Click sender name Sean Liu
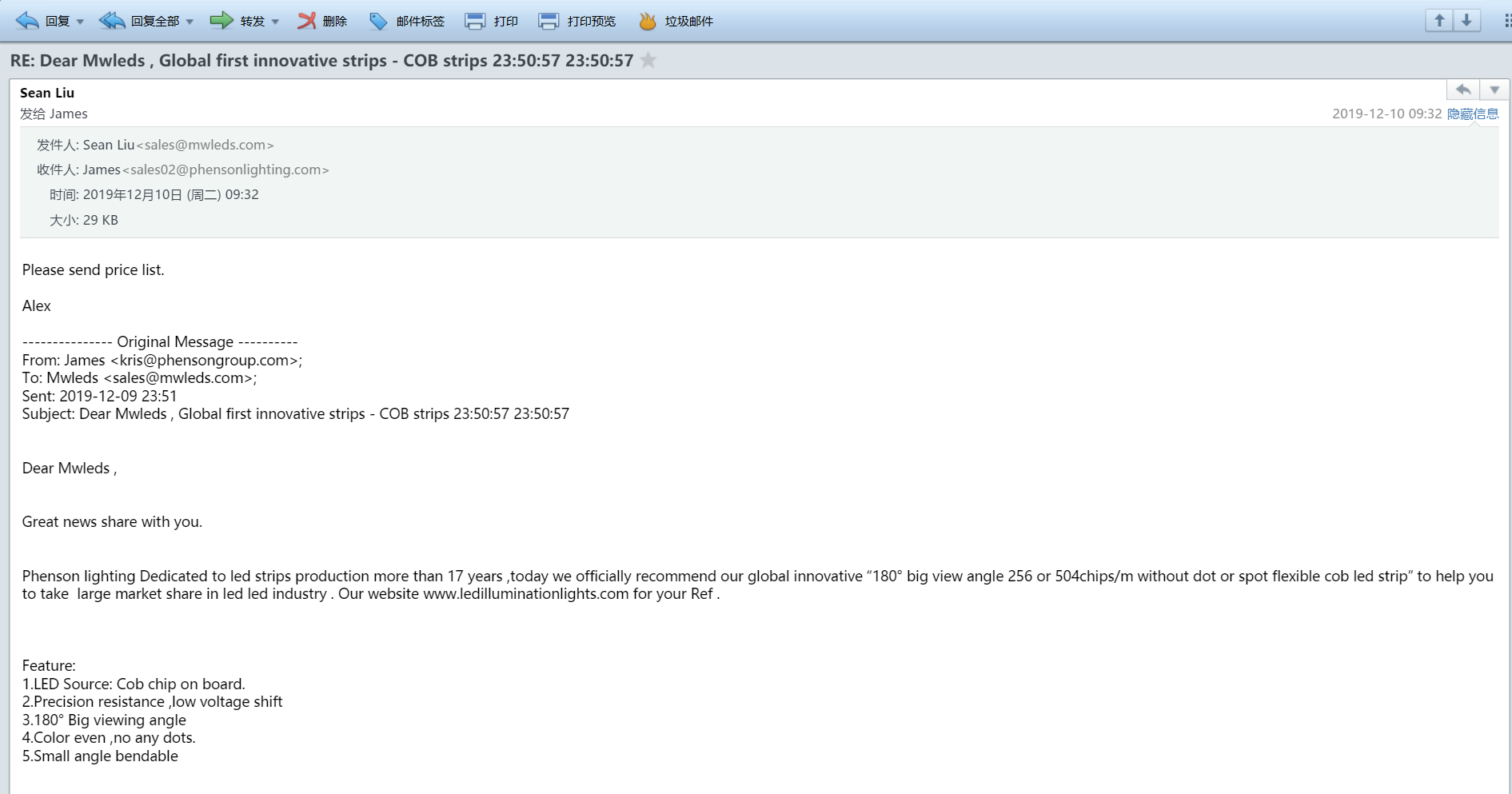This screenshot has width=1512, height=794. [47, 93]
